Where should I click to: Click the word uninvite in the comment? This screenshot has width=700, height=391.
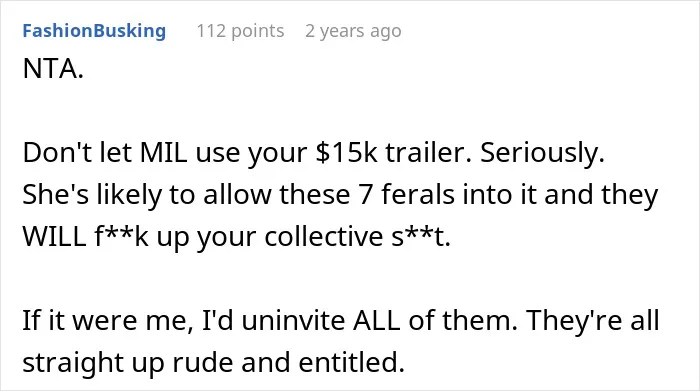tap(293, 320)
